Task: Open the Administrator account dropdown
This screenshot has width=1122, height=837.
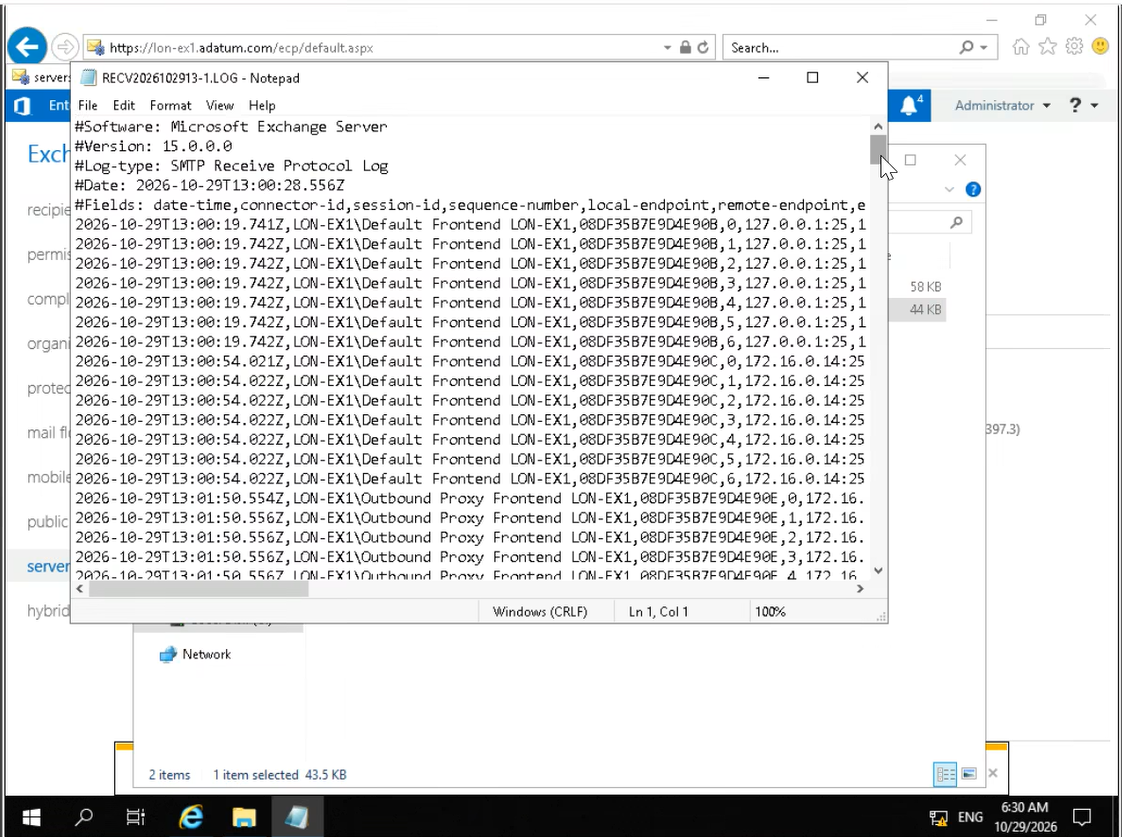Action: pos(1003,105)
